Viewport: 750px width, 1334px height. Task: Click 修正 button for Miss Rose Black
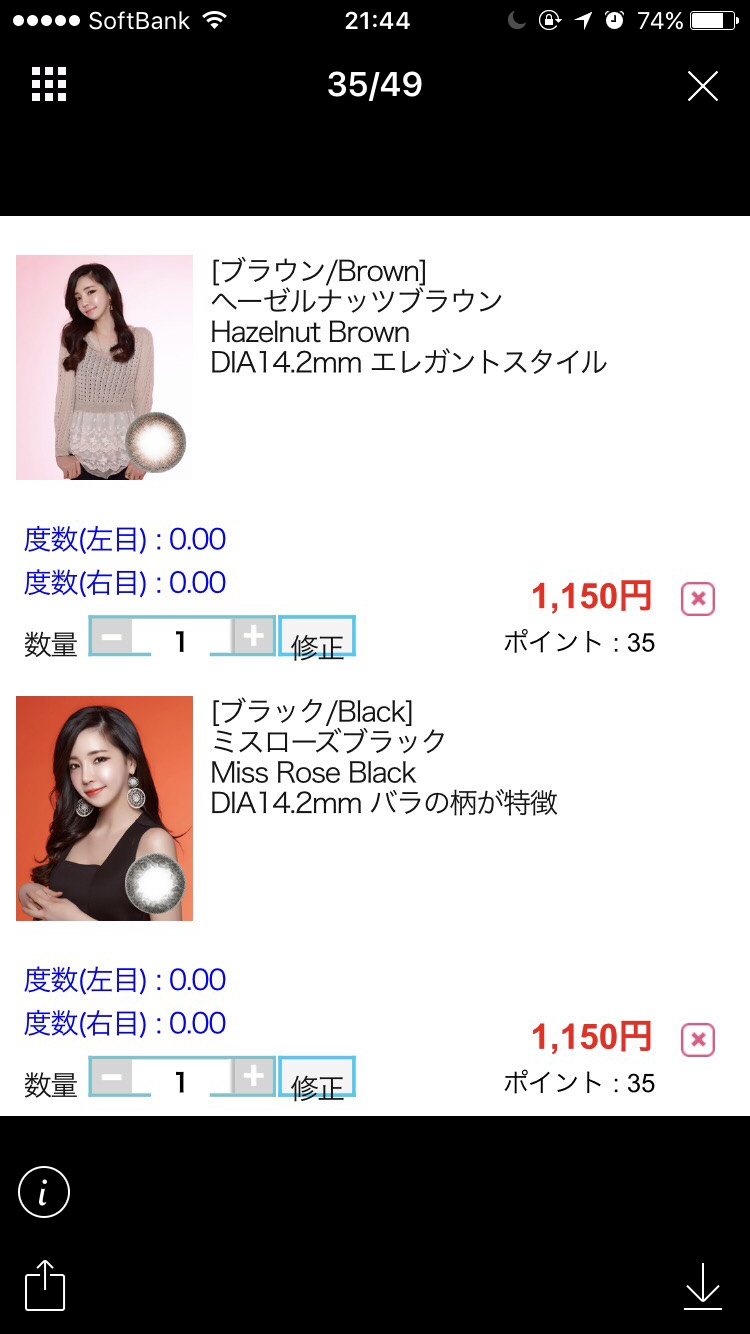tap(317, 1078)
